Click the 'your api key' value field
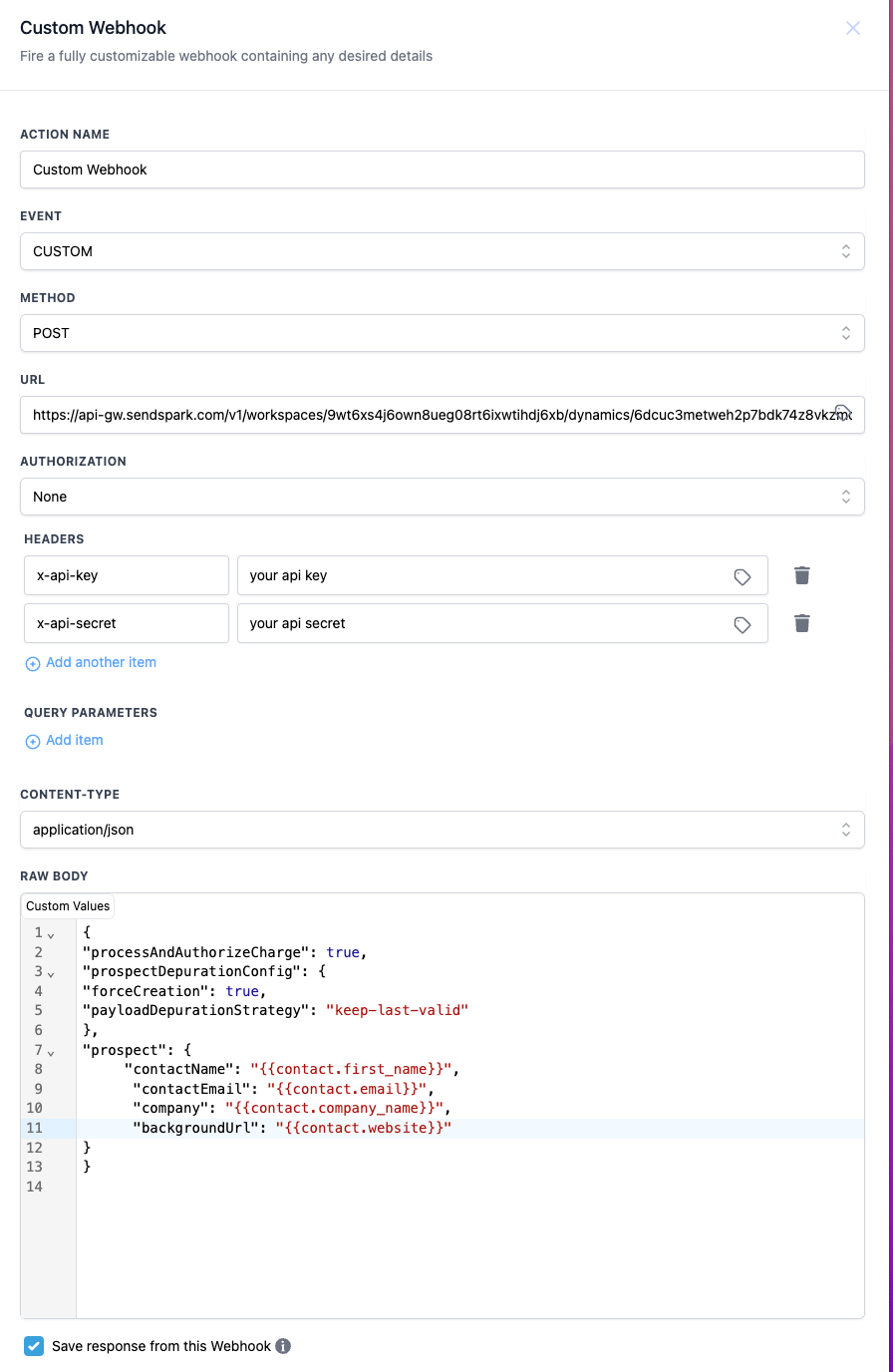 502,575
